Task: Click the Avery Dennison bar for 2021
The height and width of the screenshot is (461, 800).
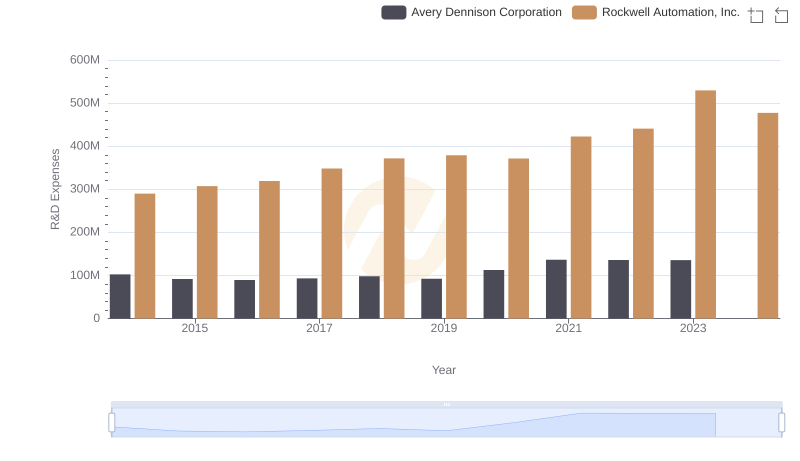Action: pos(556,289)
